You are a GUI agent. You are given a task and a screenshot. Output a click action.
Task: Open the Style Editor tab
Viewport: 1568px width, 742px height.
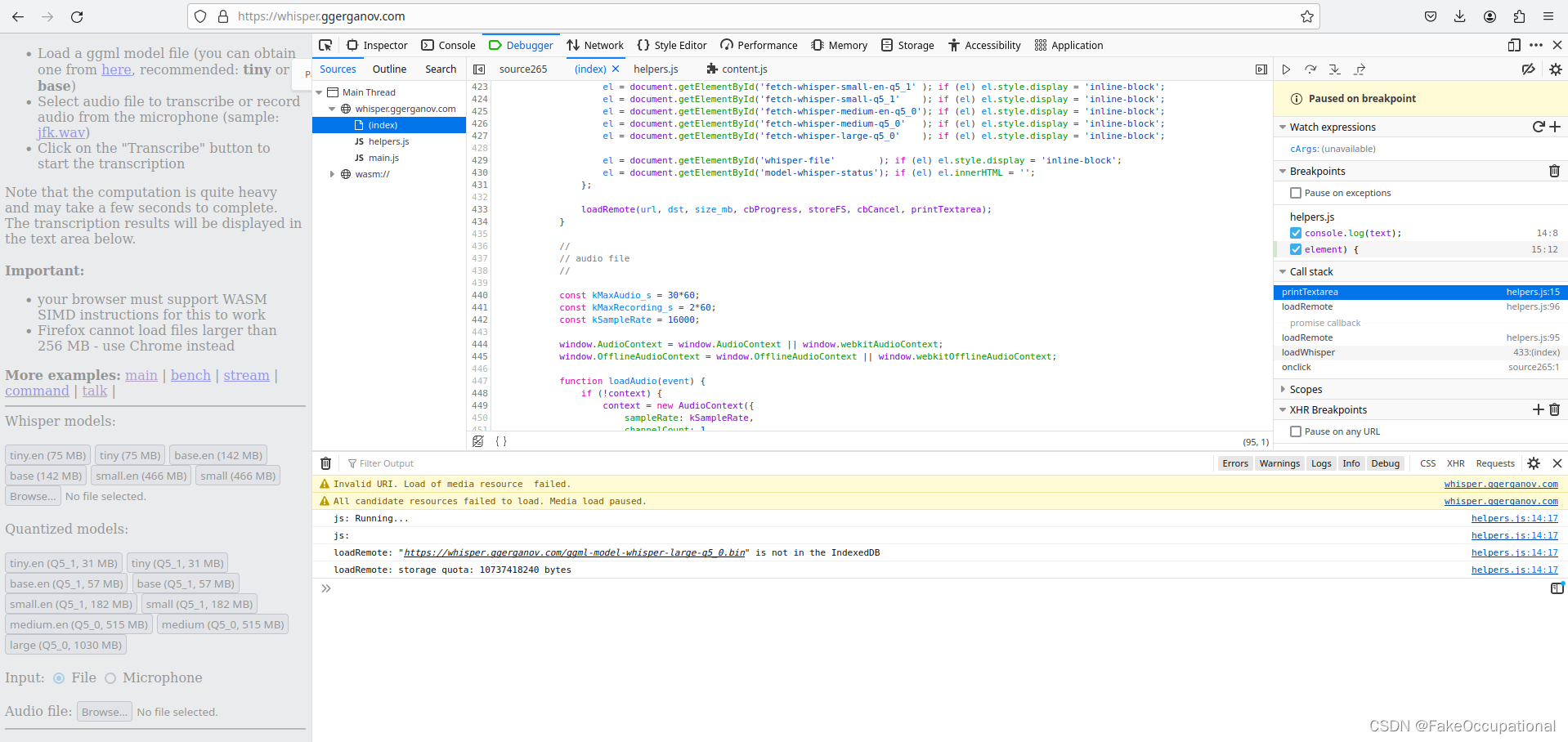tap(671, 45)
